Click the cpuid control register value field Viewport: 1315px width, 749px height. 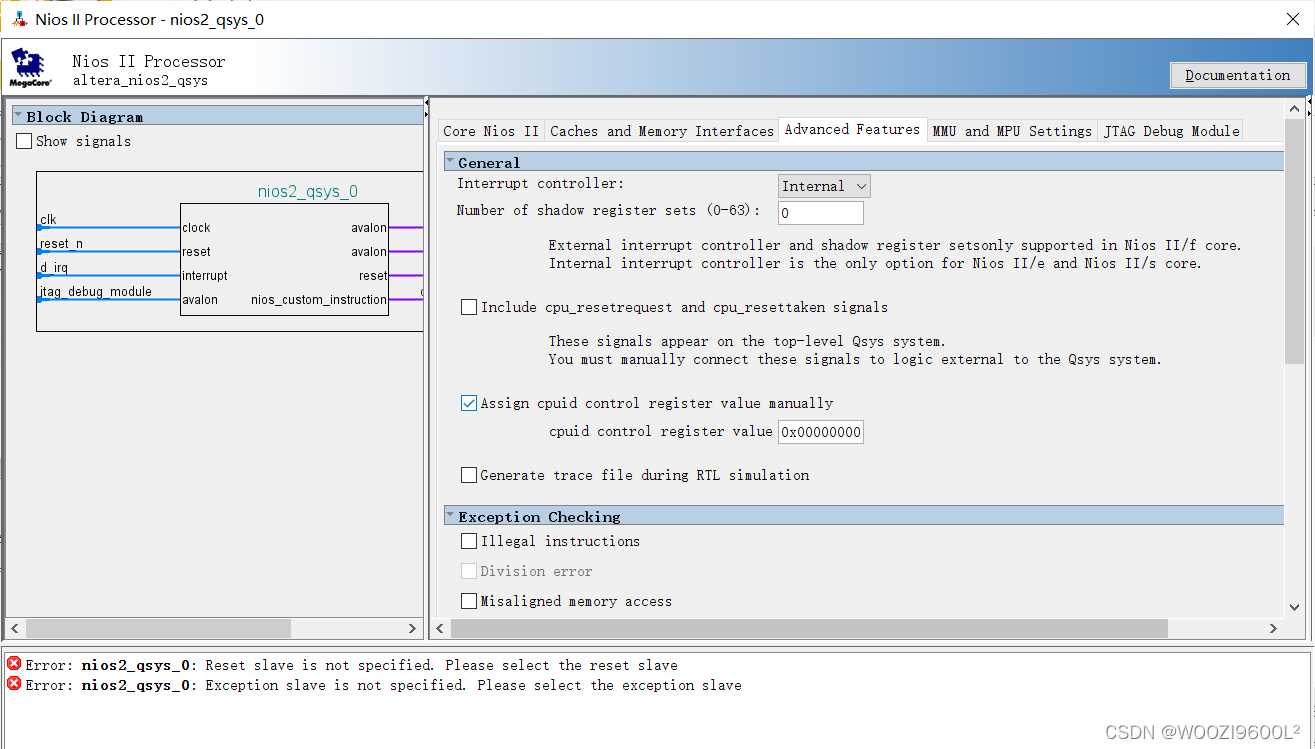(x=820, y=432)
